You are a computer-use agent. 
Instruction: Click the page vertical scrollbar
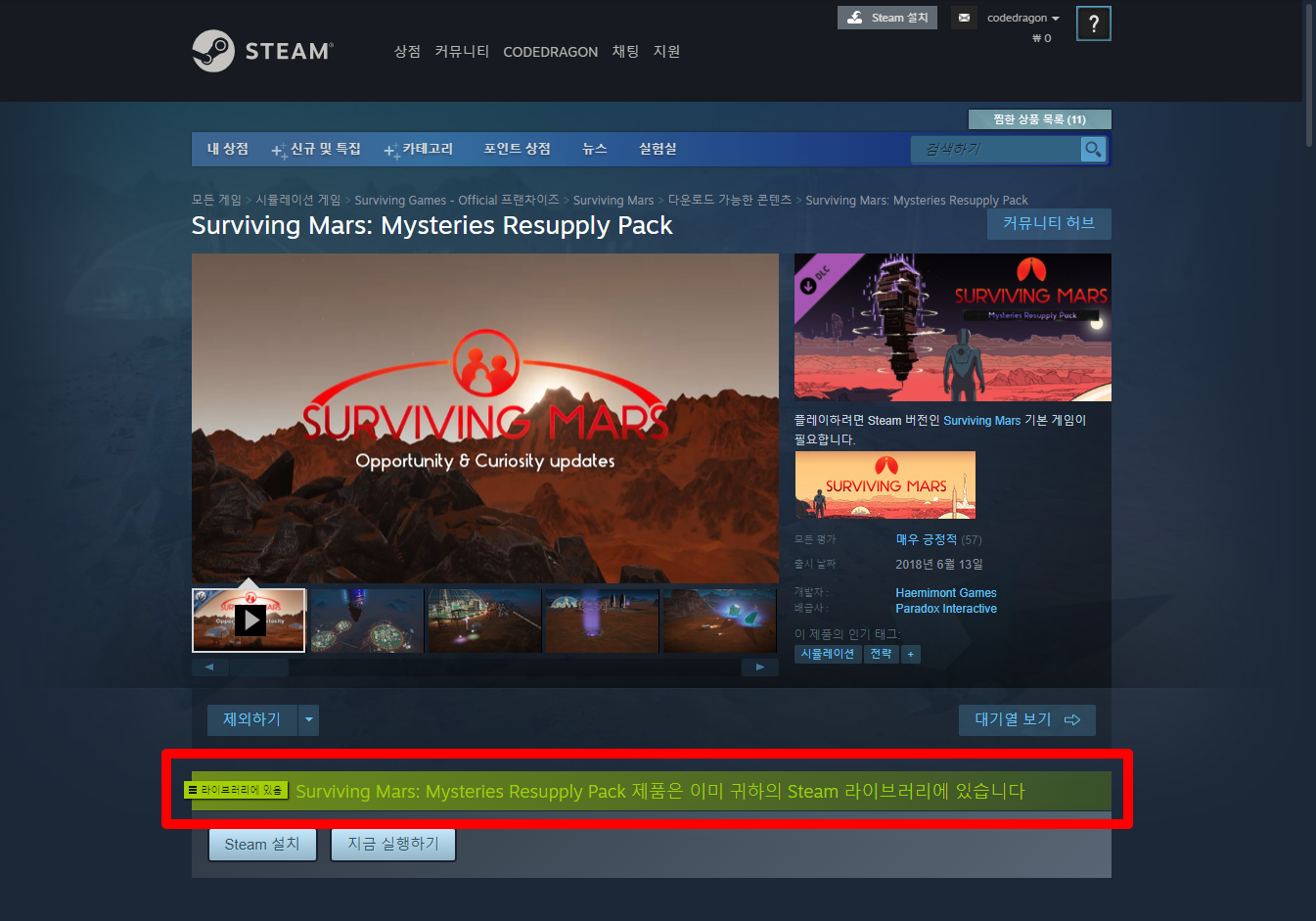pos(1309,74)
